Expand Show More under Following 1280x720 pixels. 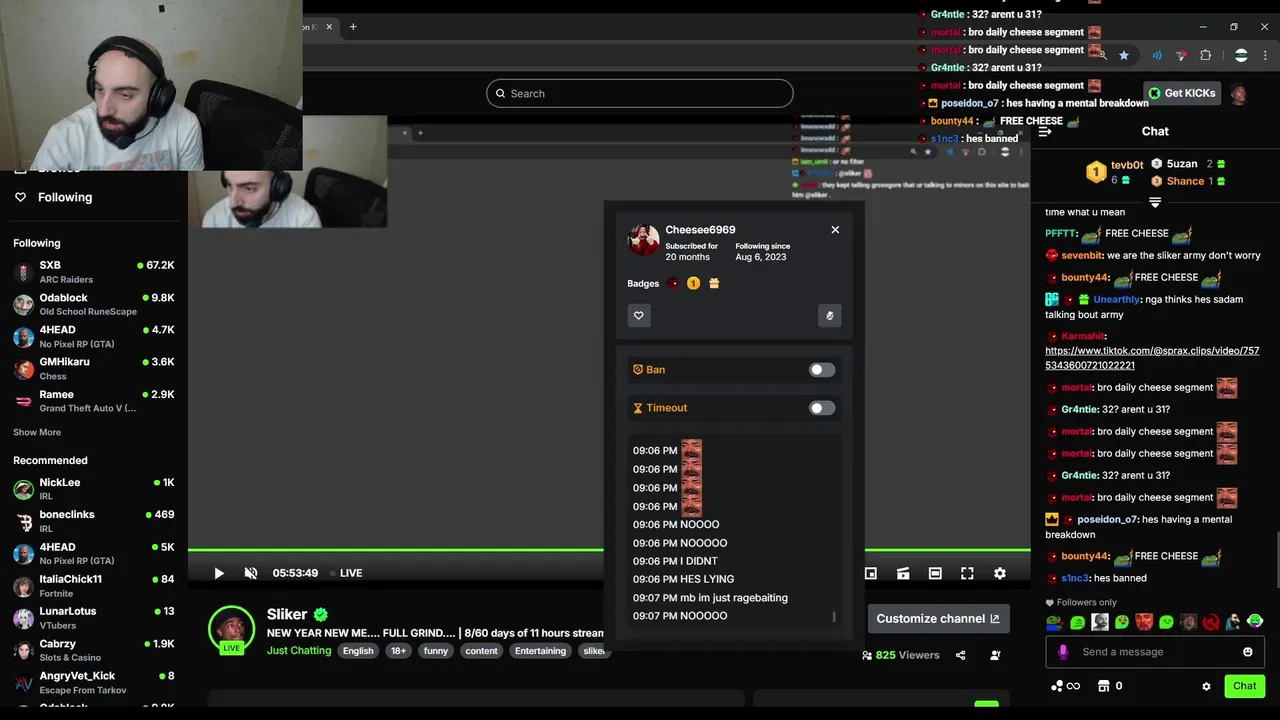pyautogui.click(x=37, y=433)
